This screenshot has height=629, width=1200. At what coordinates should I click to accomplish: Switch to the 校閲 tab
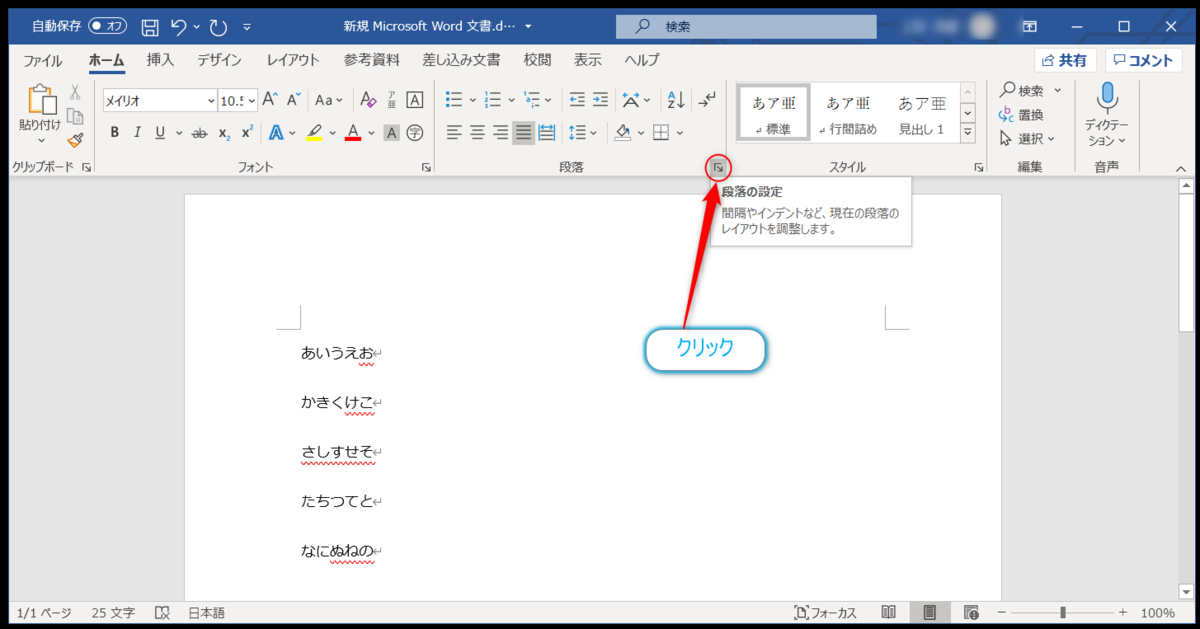(537, 60)
